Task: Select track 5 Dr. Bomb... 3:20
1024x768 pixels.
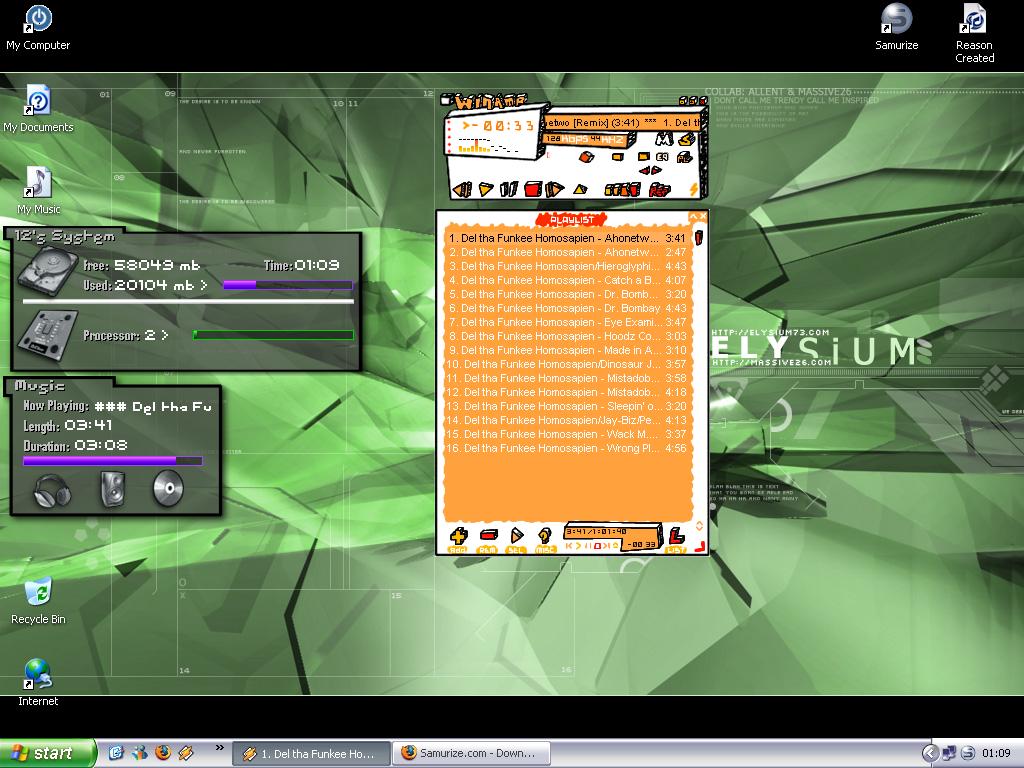Action: coord(567,295)
